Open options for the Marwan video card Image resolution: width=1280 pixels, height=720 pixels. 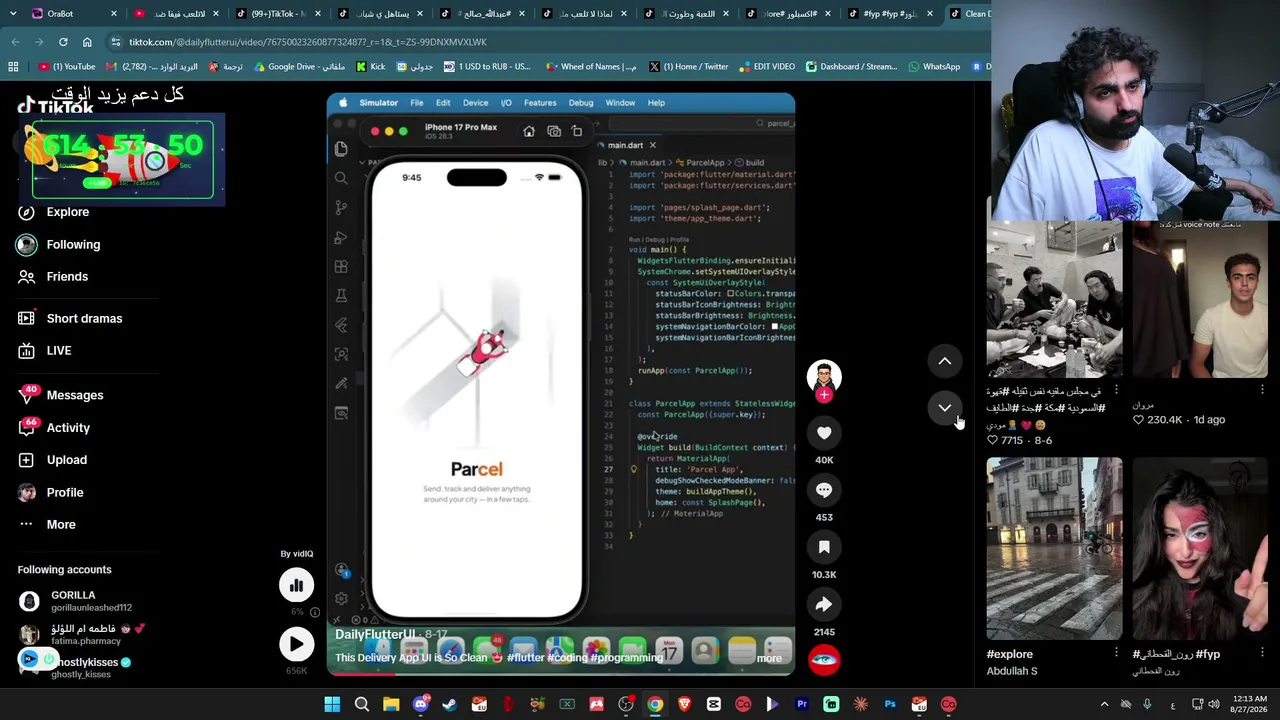pos(1262,390)
